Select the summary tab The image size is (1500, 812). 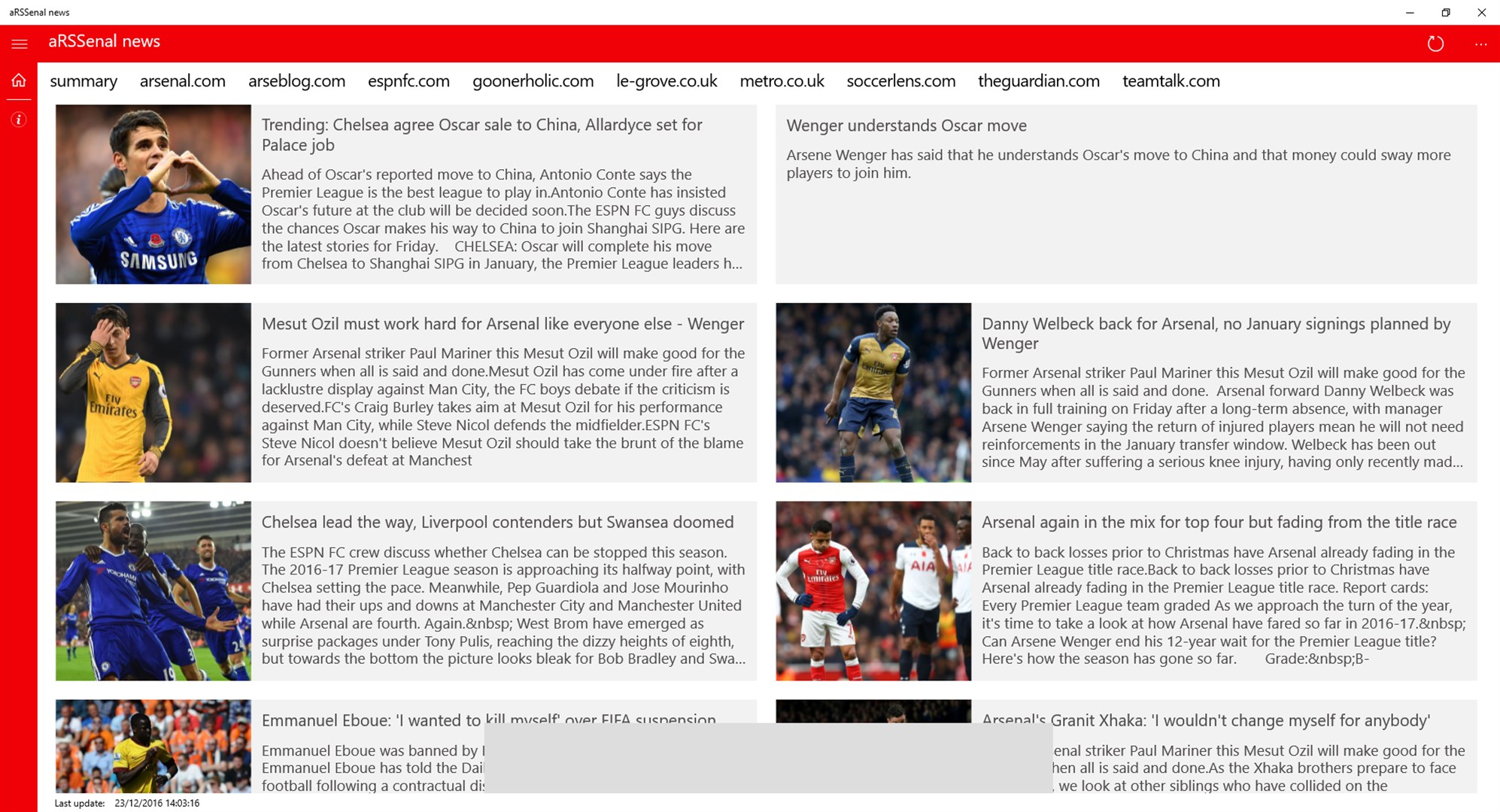click(85, 81)
